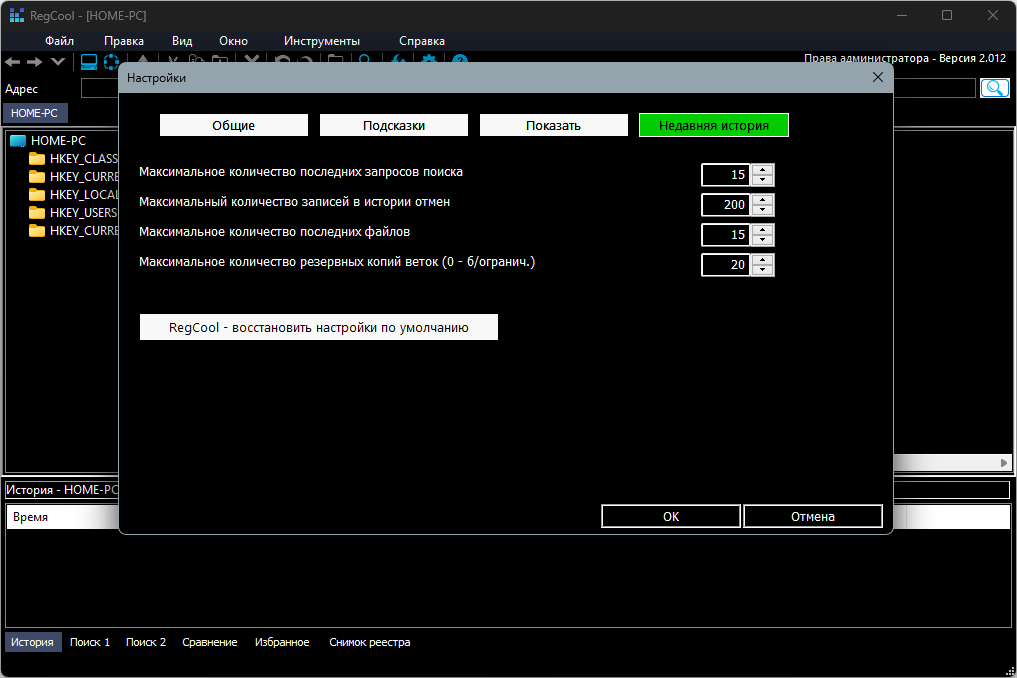1017x678 pixels.
Task: Decrease the branch backup copies value
Action: [x=763, y=270]
